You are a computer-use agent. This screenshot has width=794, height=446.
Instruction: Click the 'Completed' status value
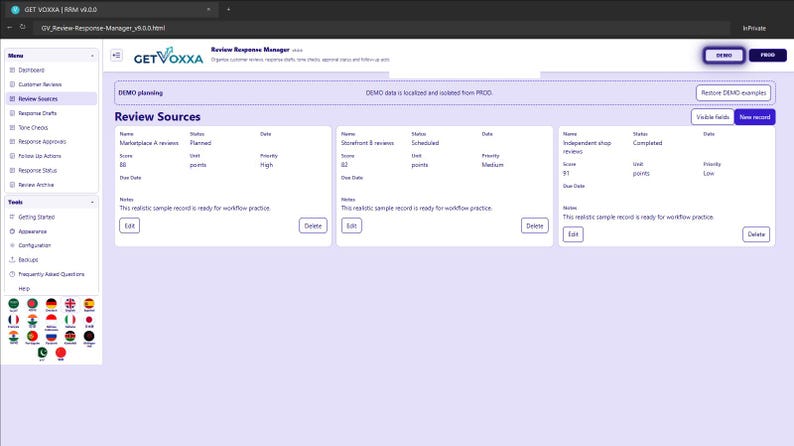647,143
